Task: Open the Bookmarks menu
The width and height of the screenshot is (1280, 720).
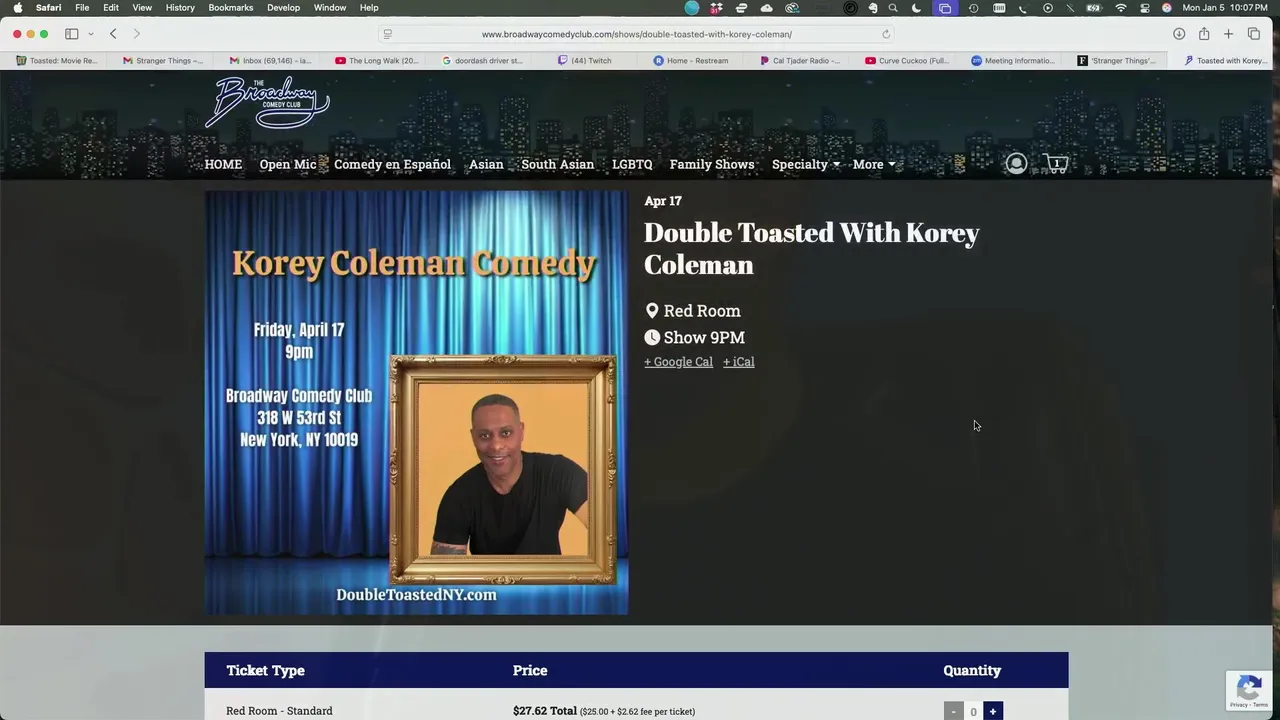Action: click(x=230, y=8)
